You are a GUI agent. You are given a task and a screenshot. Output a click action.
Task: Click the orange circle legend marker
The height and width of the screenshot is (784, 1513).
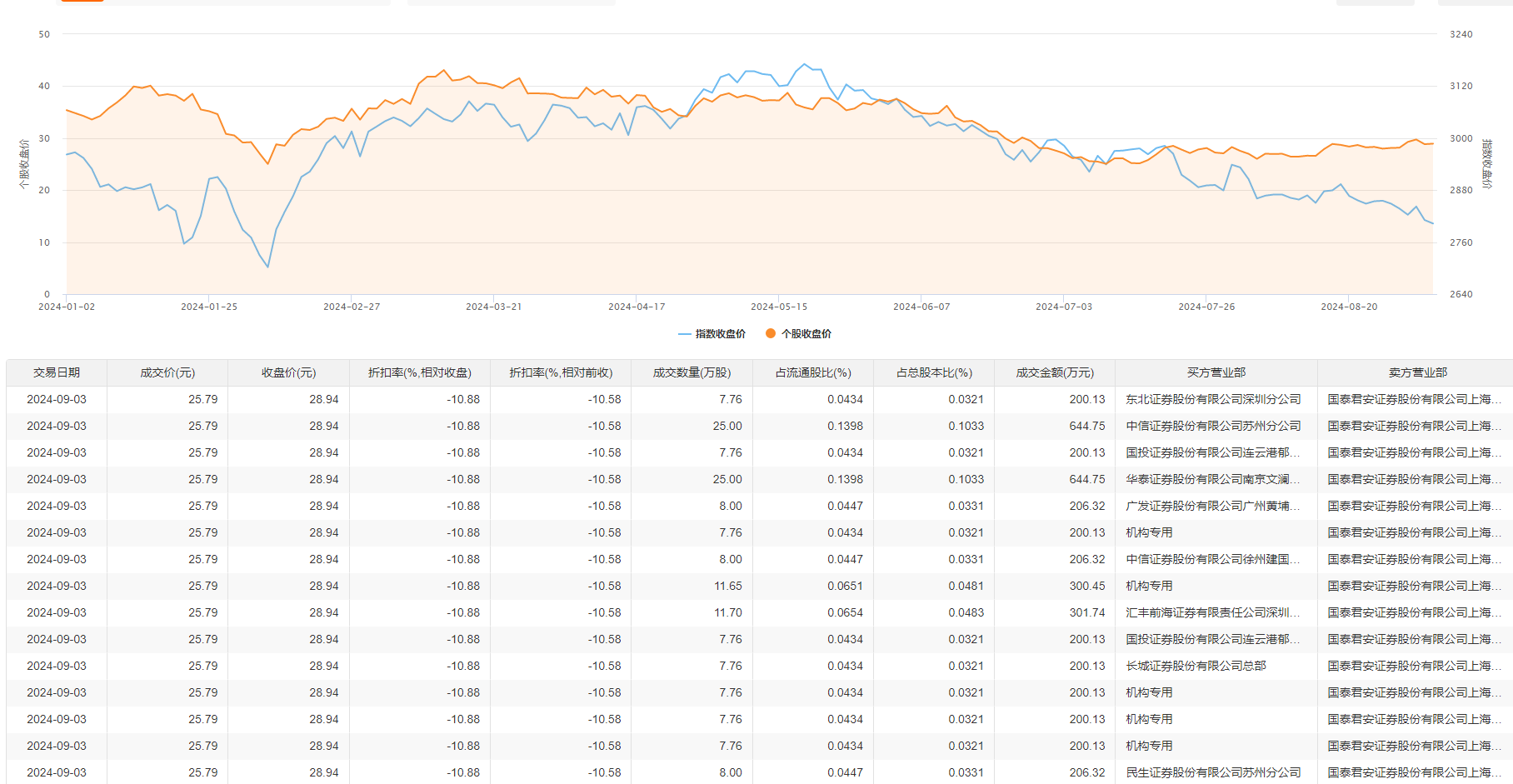(771, 333)
